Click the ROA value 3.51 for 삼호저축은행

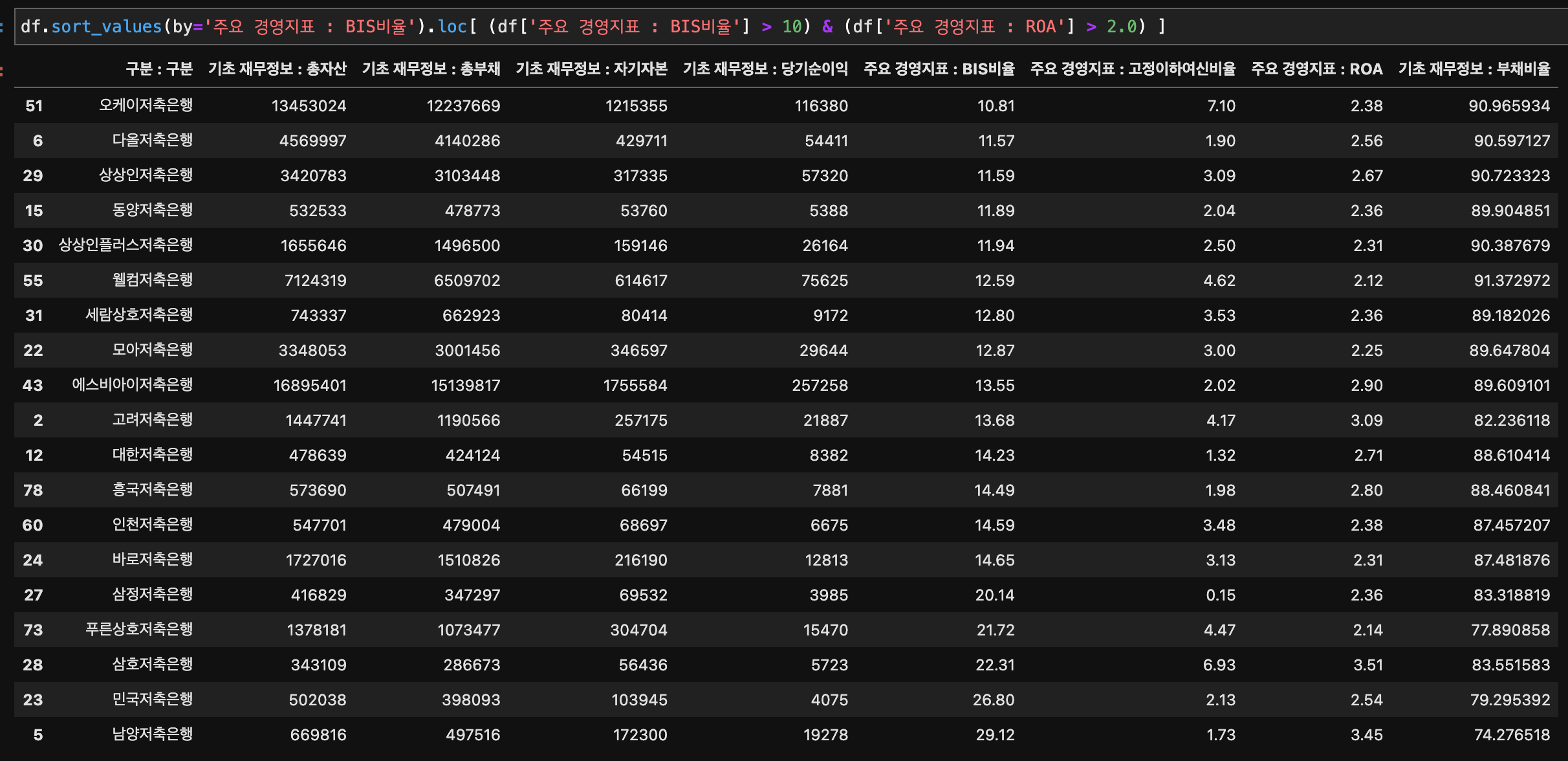tap(1367, 665)
